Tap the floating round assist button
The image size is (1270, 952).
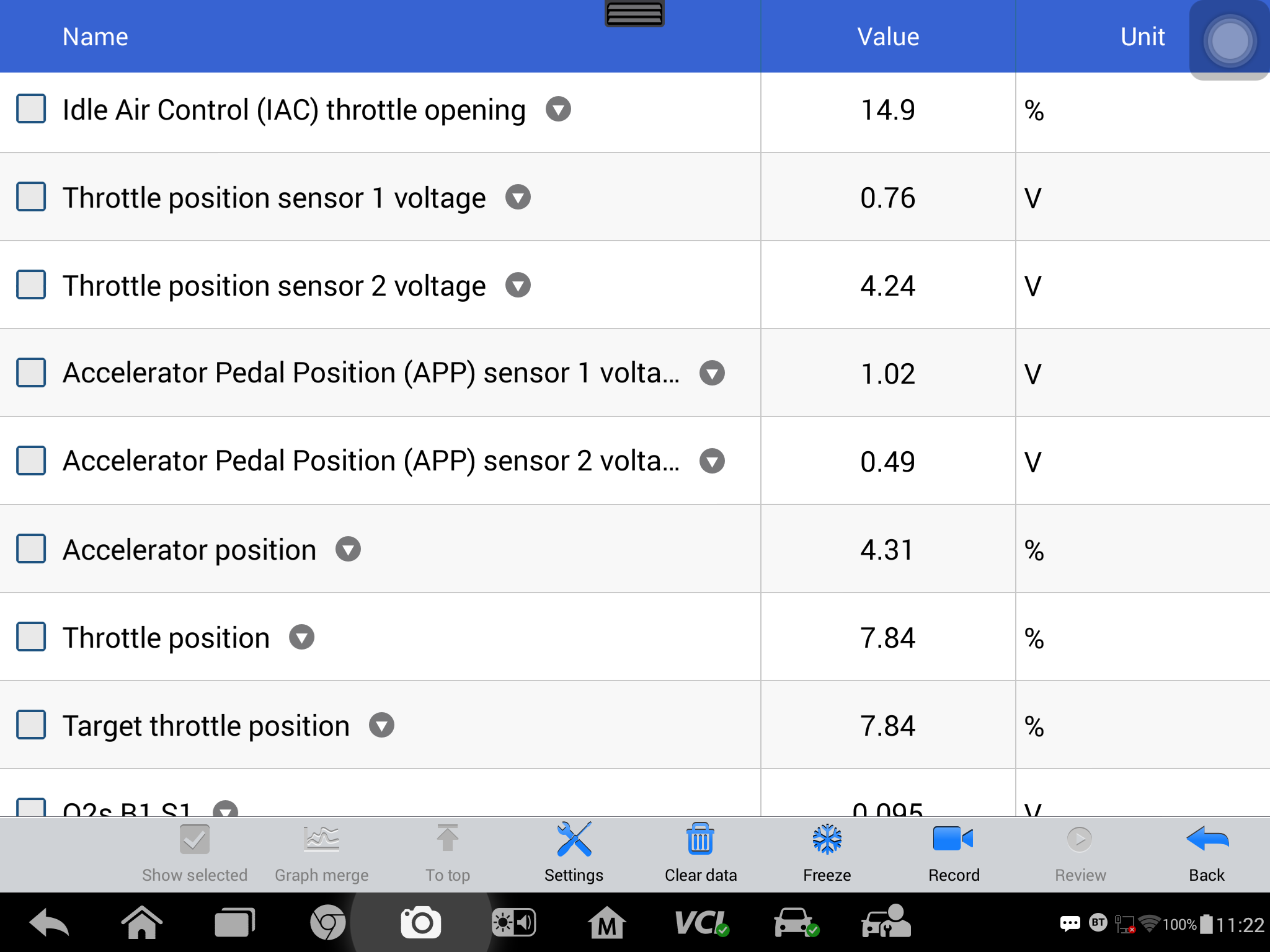click(x=1229, y=41)
